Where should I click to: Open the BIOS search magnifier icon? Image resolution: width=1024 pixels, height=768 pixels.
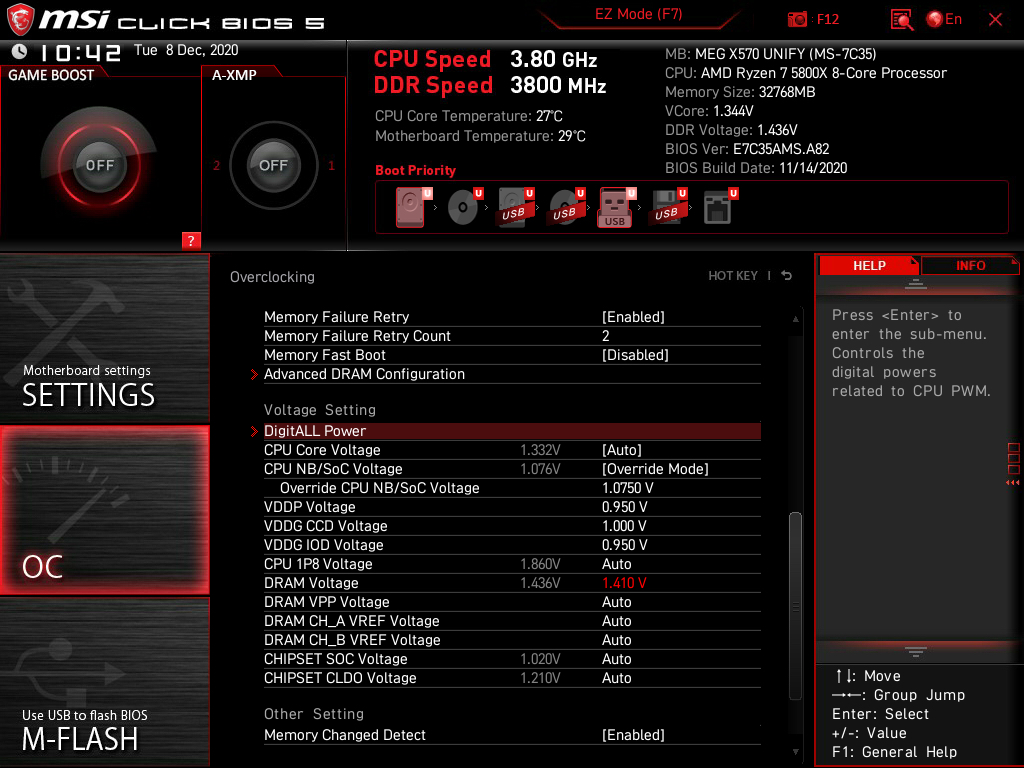902,20
